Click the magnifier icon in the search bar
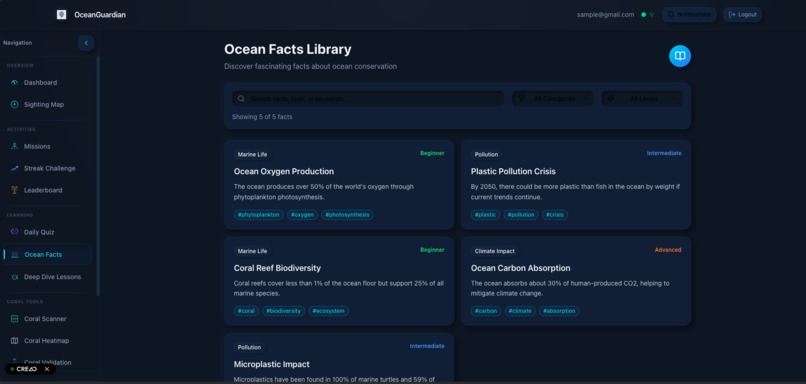806x384 pixels. [x=242, y=99]
